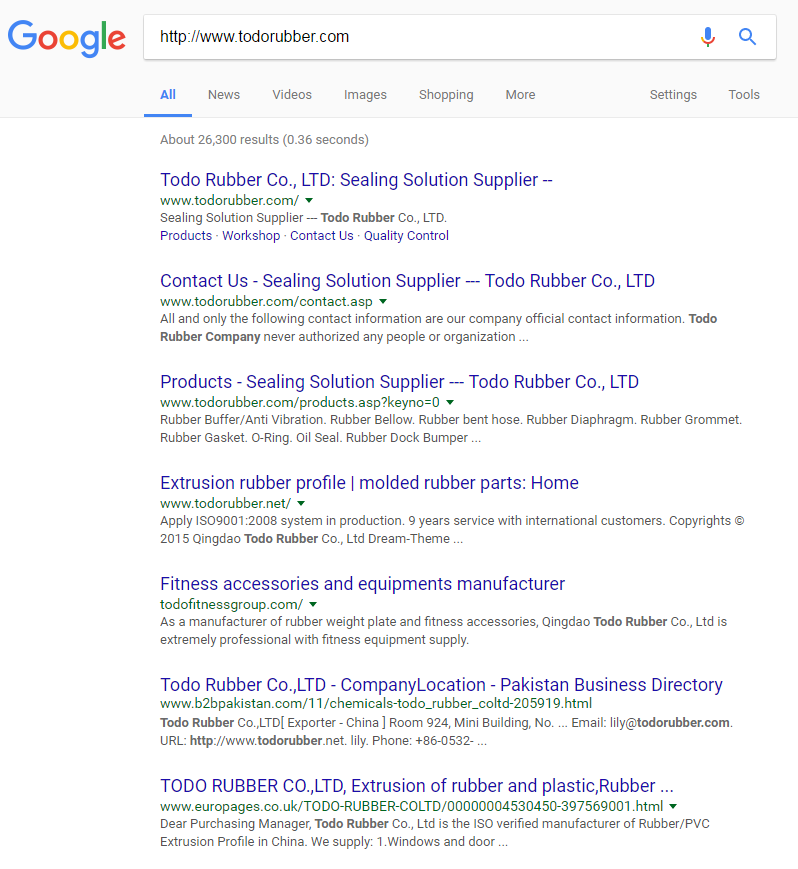
Task: Open the Shopping tab
Action: click(x=446, y=95)
